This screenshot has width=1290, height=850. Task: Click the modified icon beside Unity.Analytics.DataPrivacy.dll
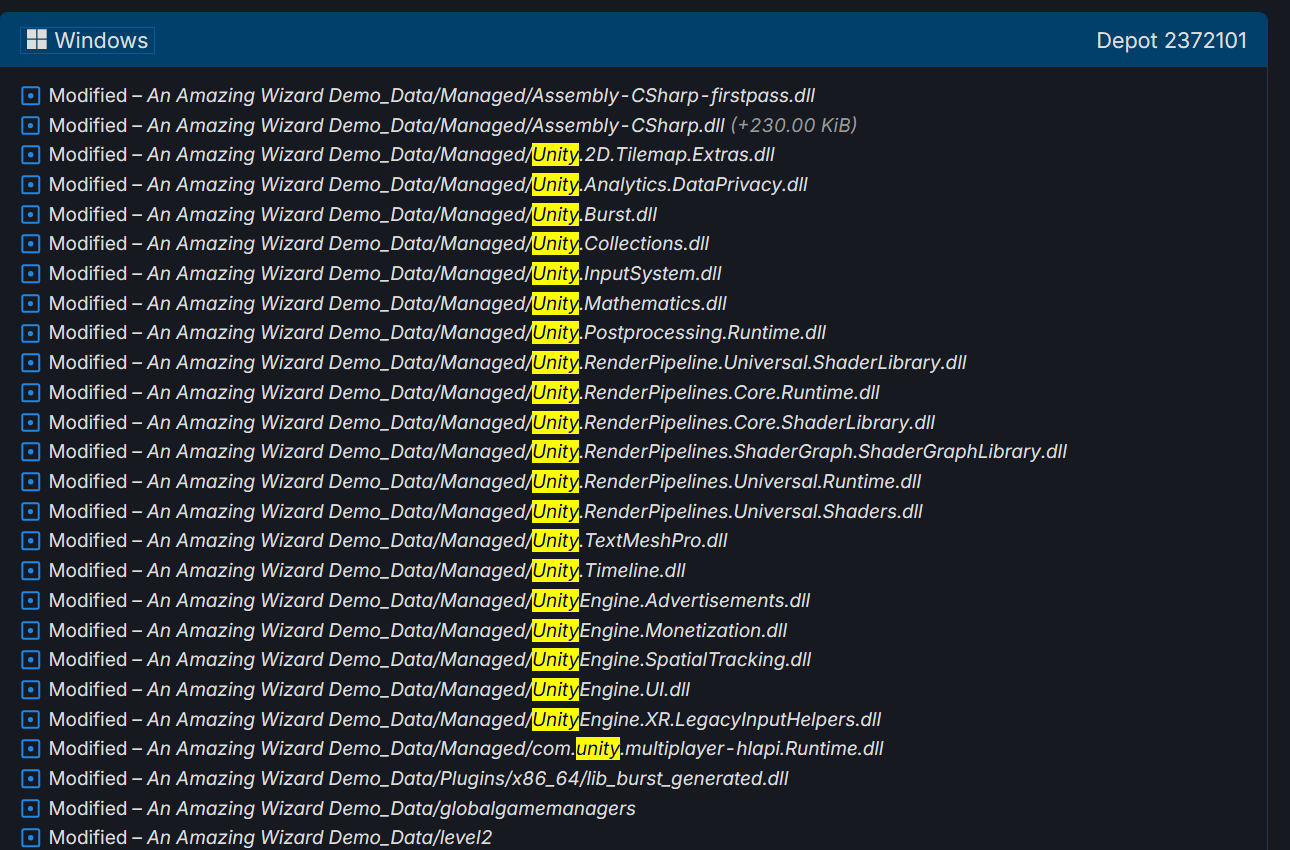pos(30,185)
